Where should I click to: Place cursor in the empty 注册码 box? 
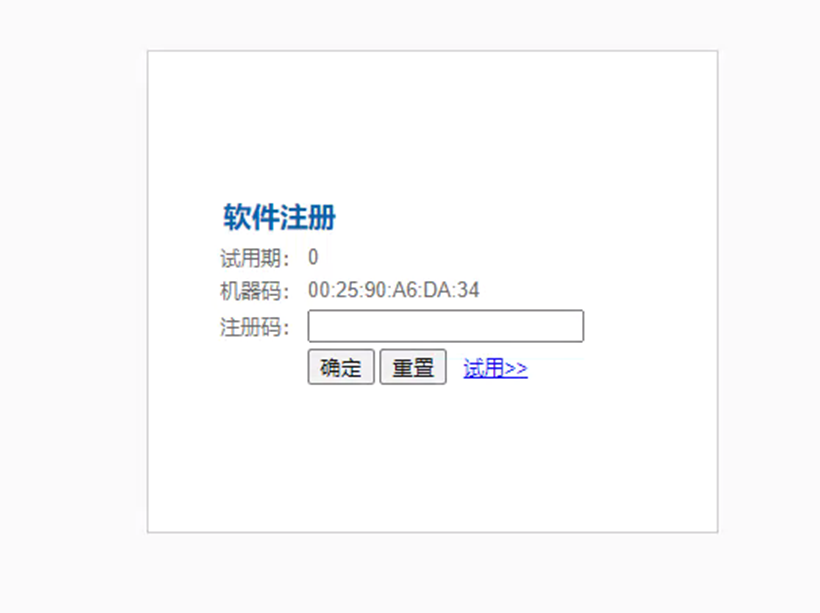click(446, 326)
